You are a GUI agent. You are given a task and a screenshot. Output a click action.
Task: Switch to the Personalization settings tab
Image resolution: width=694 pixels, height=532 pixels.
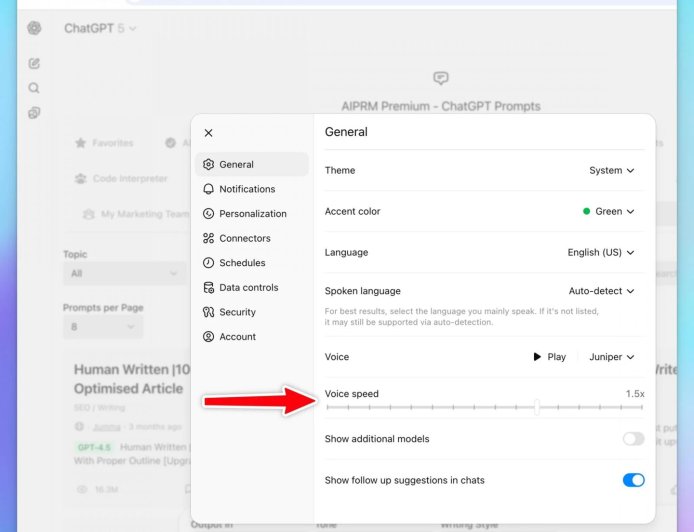coord(252,214)
